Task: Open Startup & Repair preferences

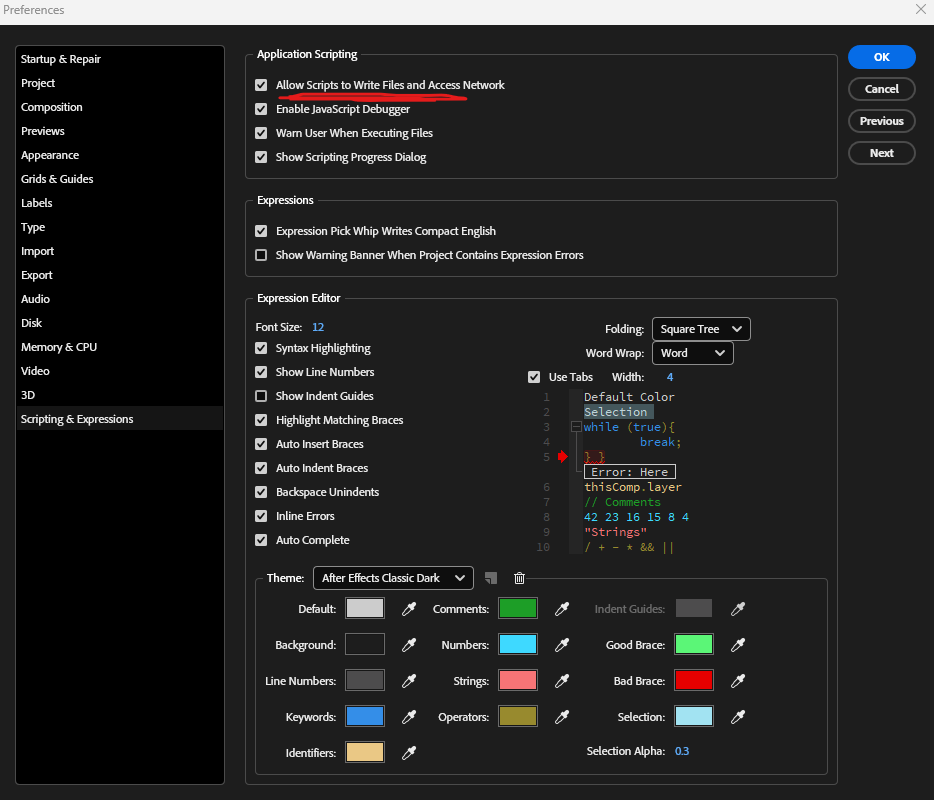Action: pos(61,59)
